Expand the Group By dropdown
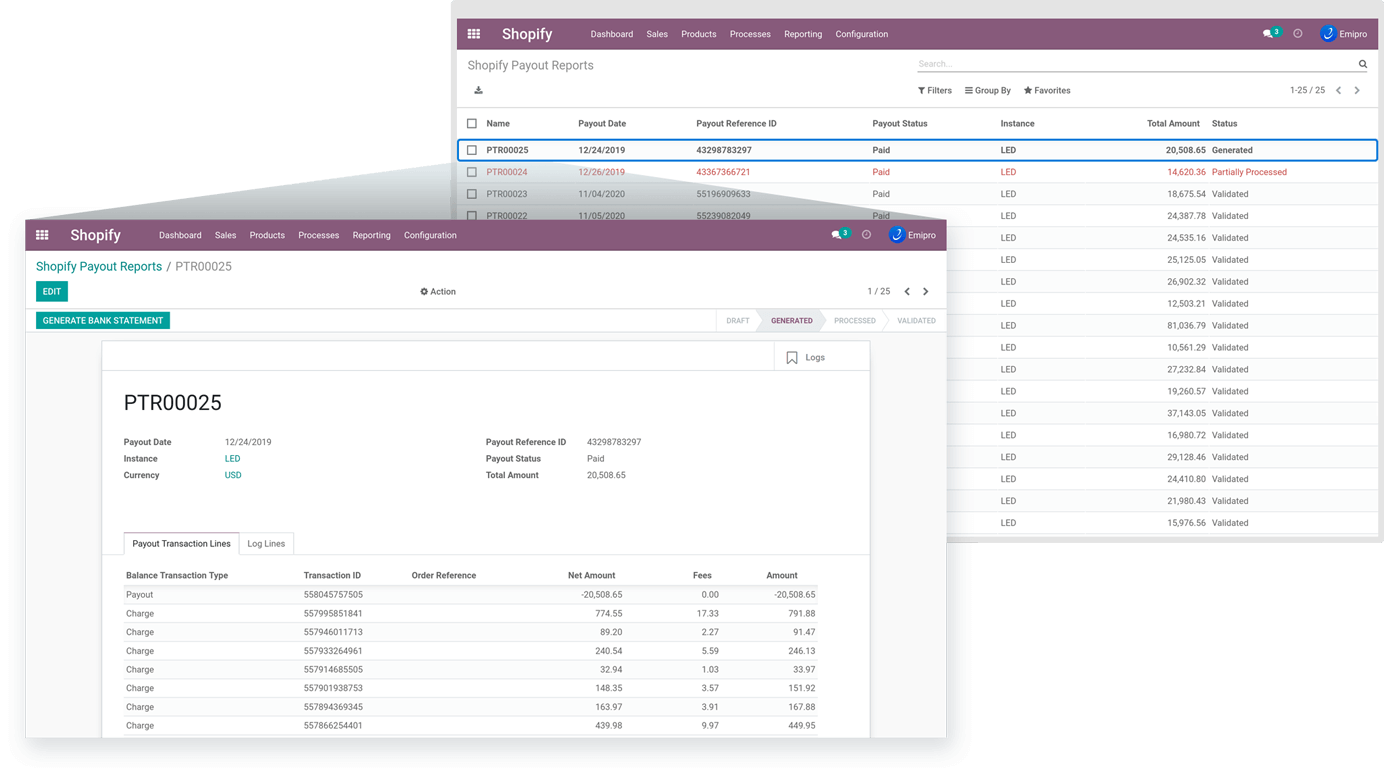This screenshot has width=1384, height=768. tap(988, 90)
